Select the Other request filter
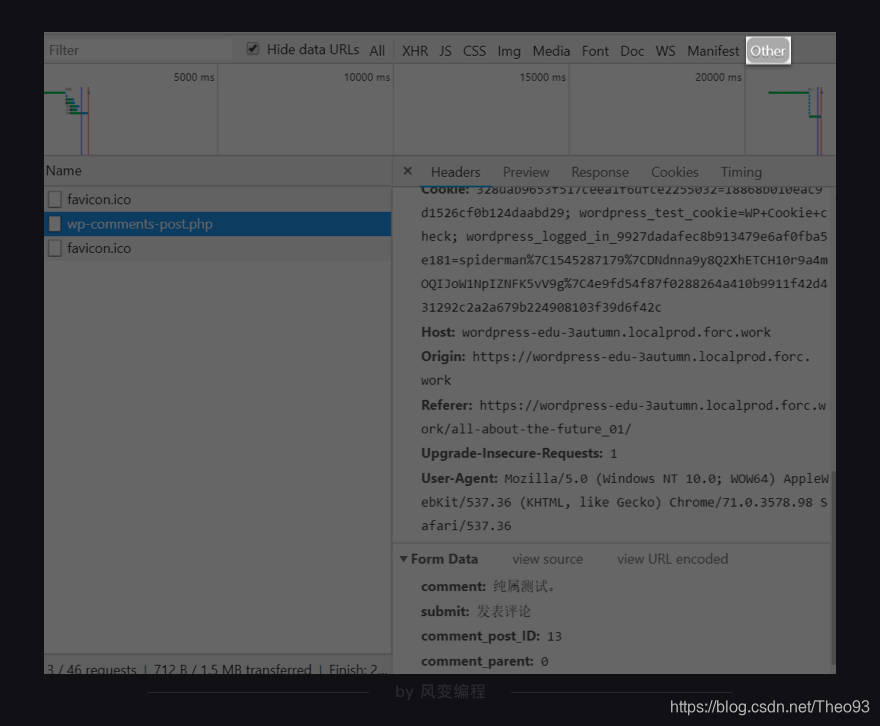This screenshot has height=726, width=880. [768, 51]
